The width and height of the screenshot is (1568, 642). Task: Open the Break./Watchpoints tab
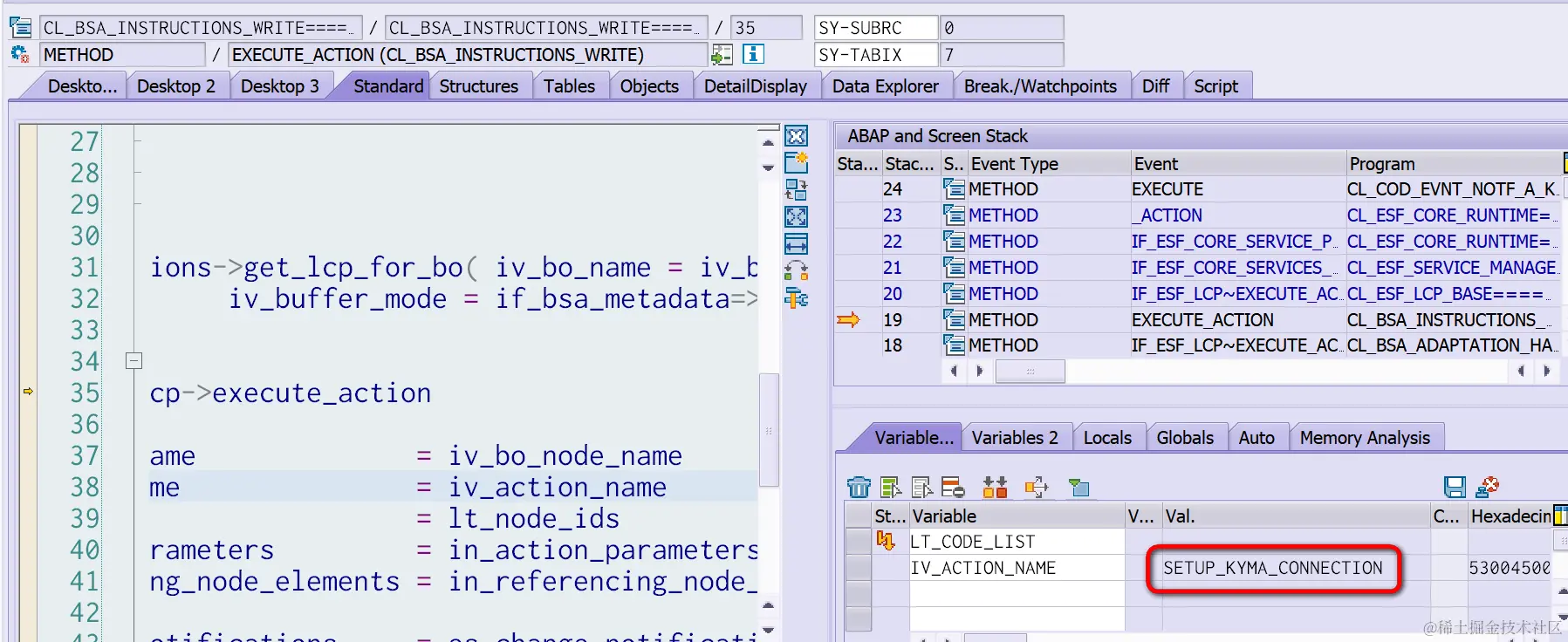click(x=1040, y=86)
